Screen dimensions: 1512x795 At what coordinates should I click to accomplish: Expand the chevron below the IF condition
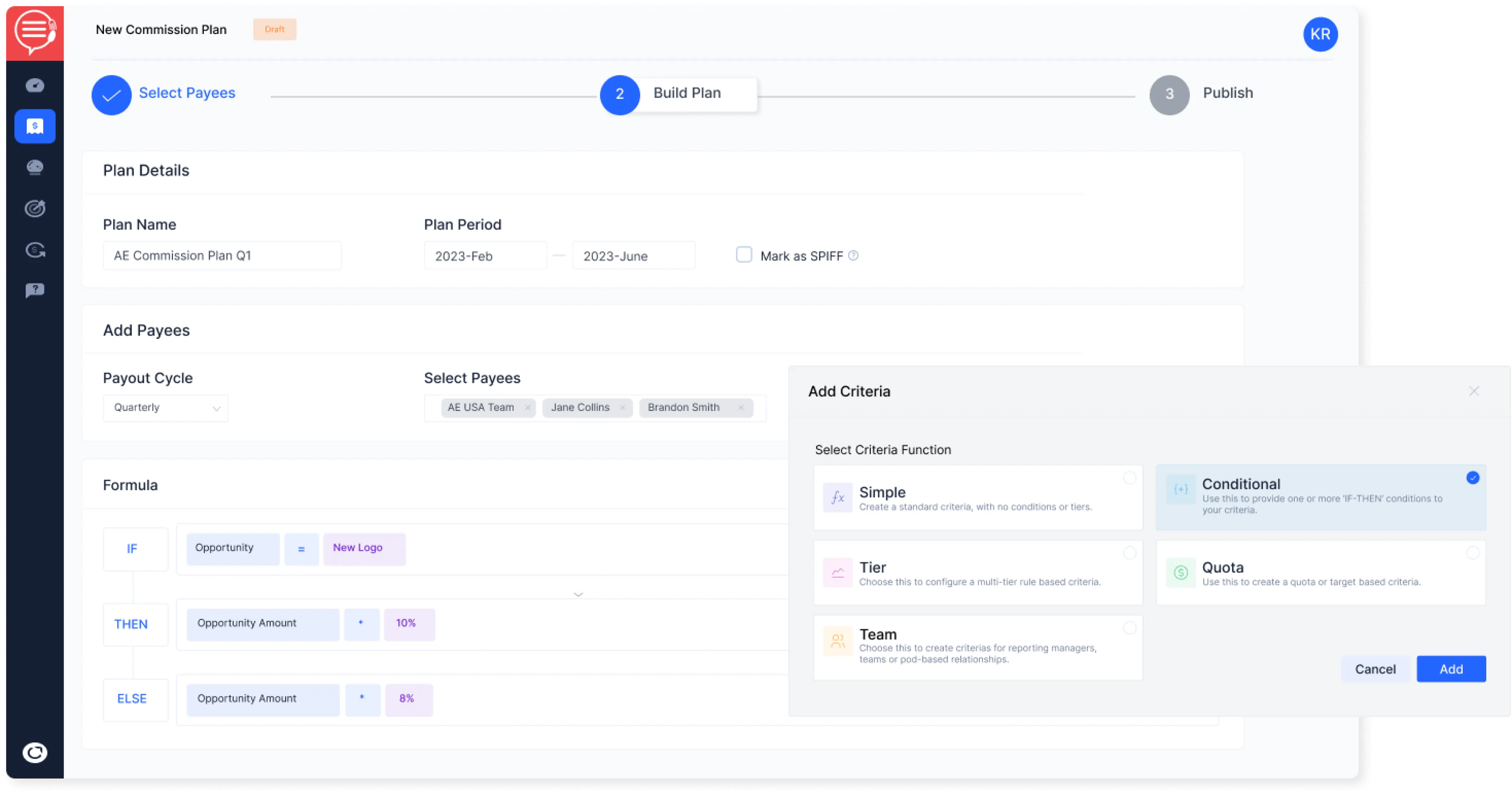click(578, 594)
